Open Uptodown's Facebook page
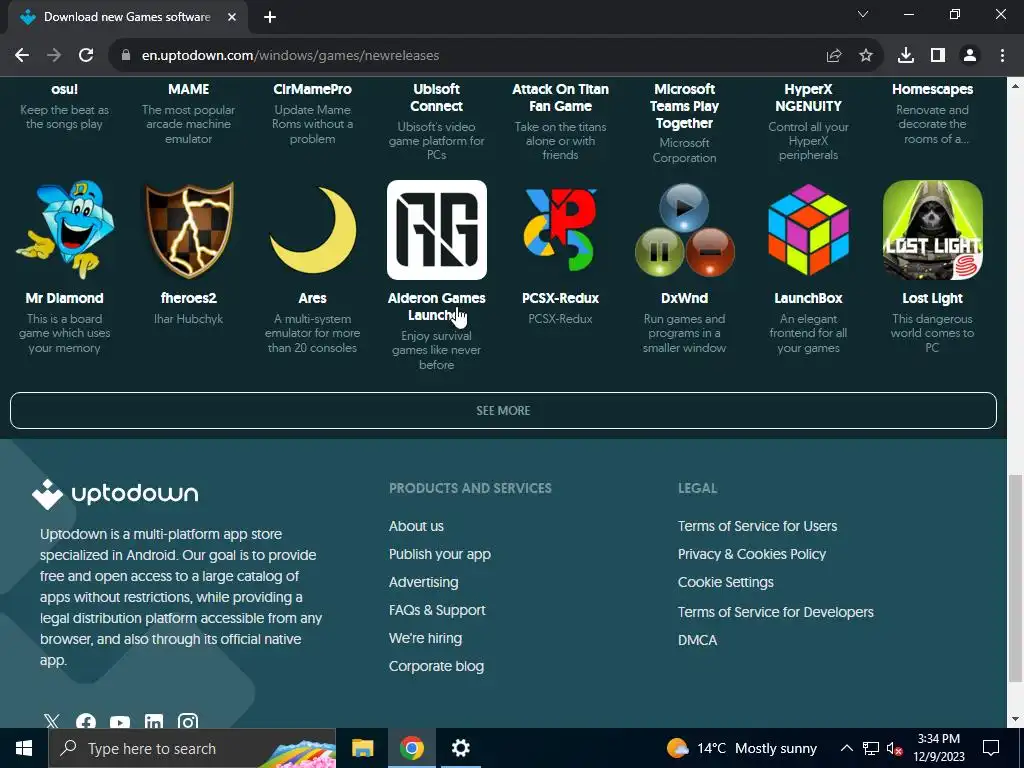The image size is (1024, 768). click(x=86, y=722)
